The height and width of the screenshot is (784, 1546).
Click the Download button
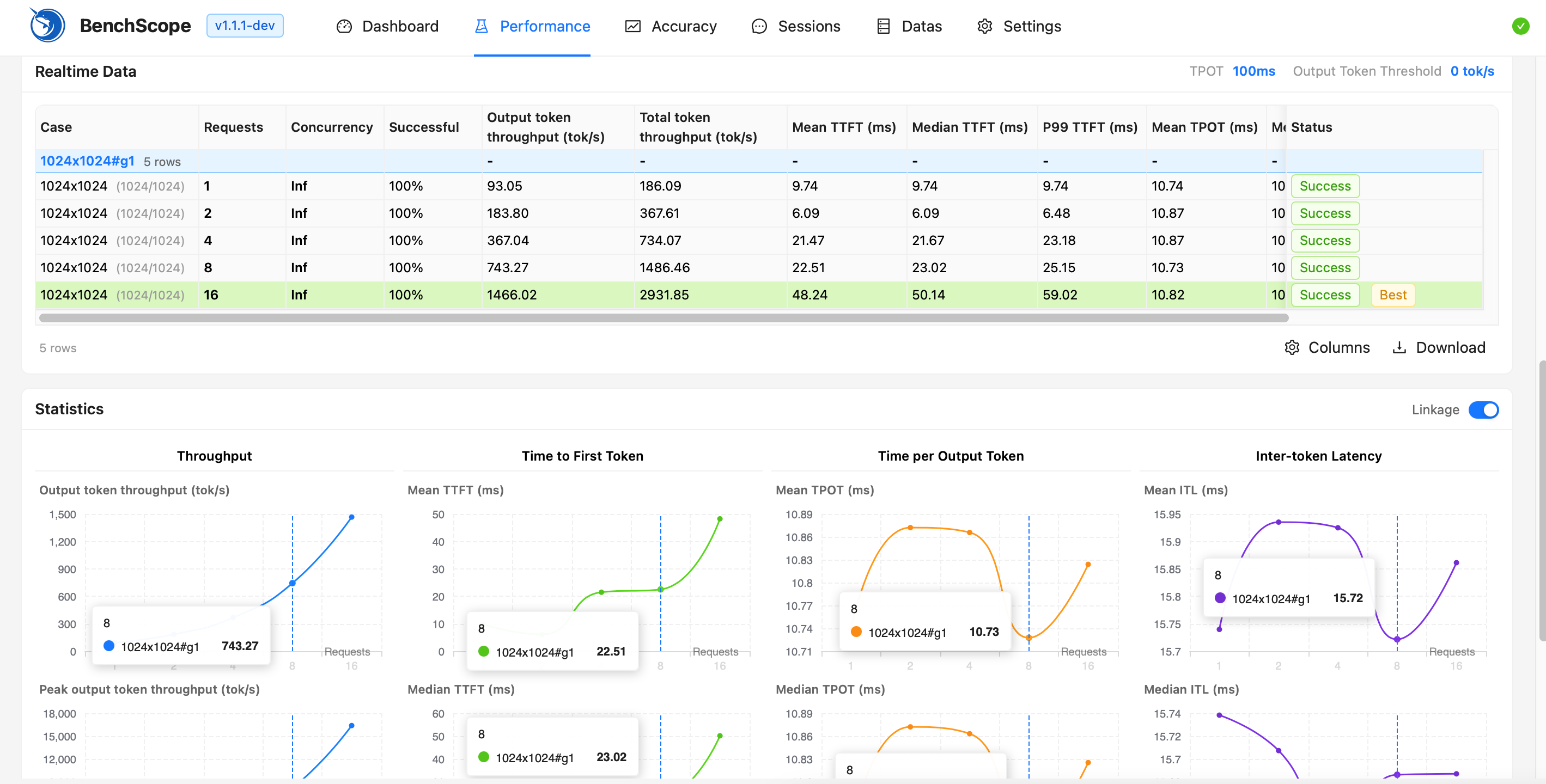pyautogui.click(x=1439, y=347)
